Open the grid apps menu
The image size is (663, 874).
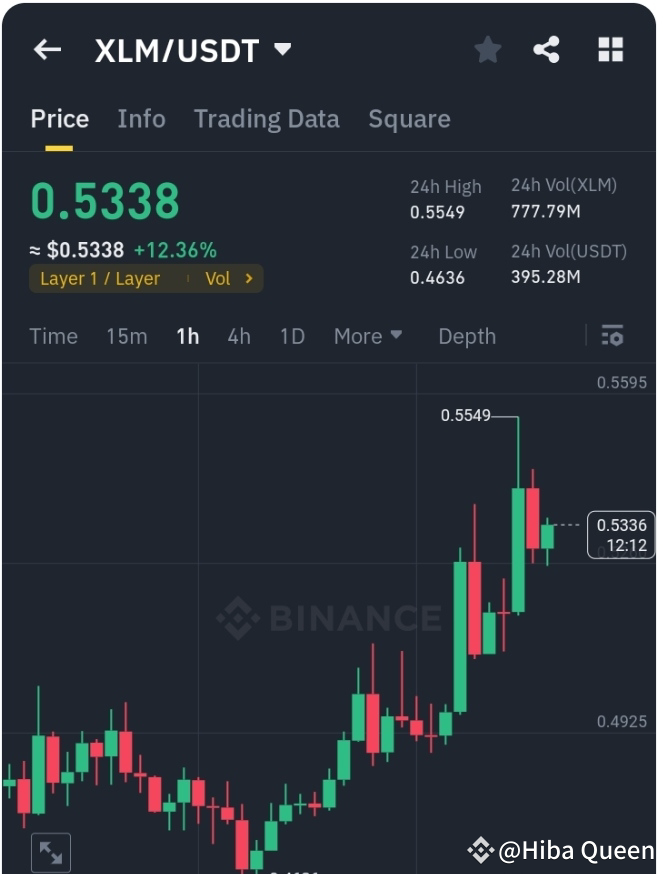609,48
